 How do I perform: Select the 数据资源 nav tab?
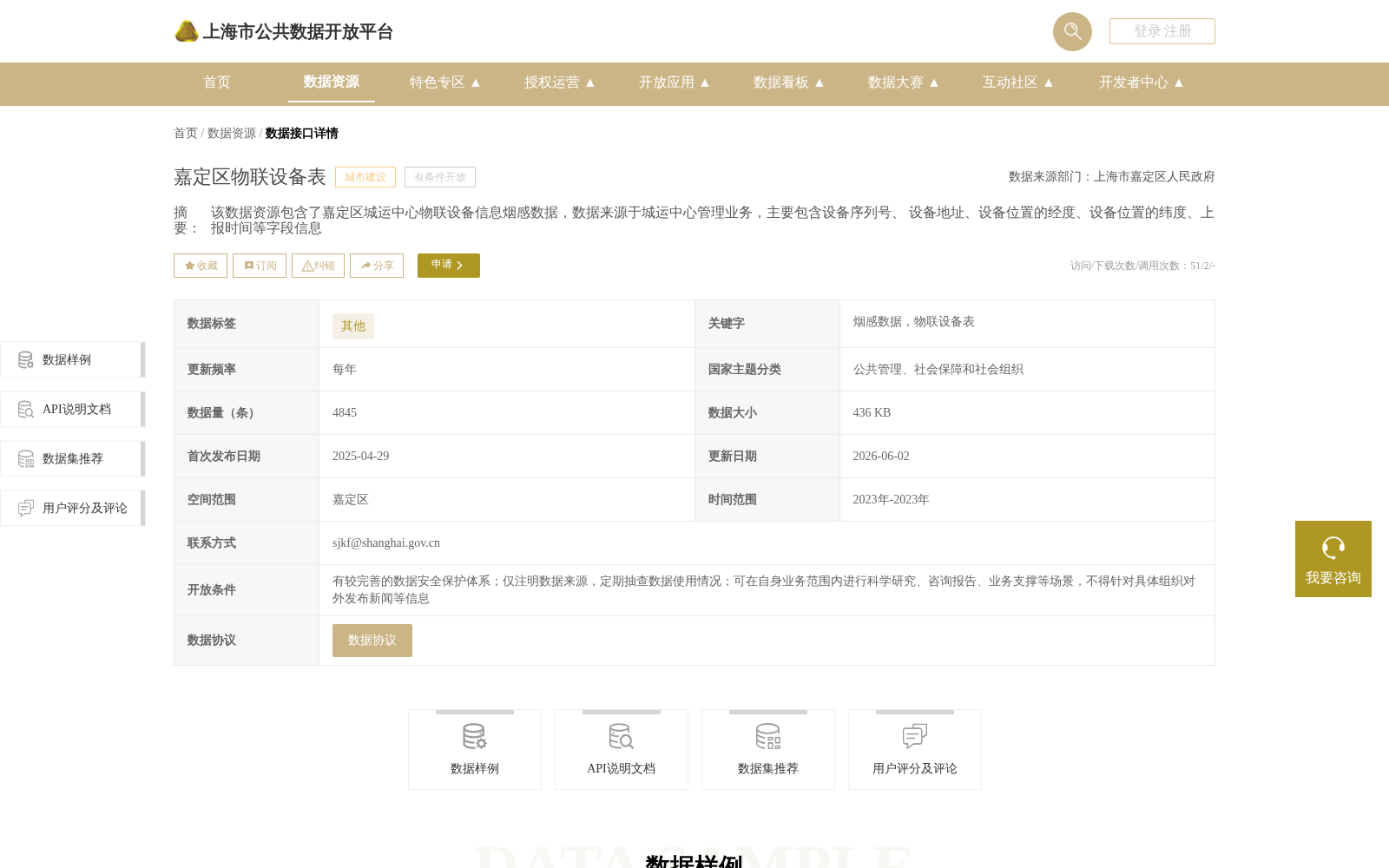click(332, 82)
